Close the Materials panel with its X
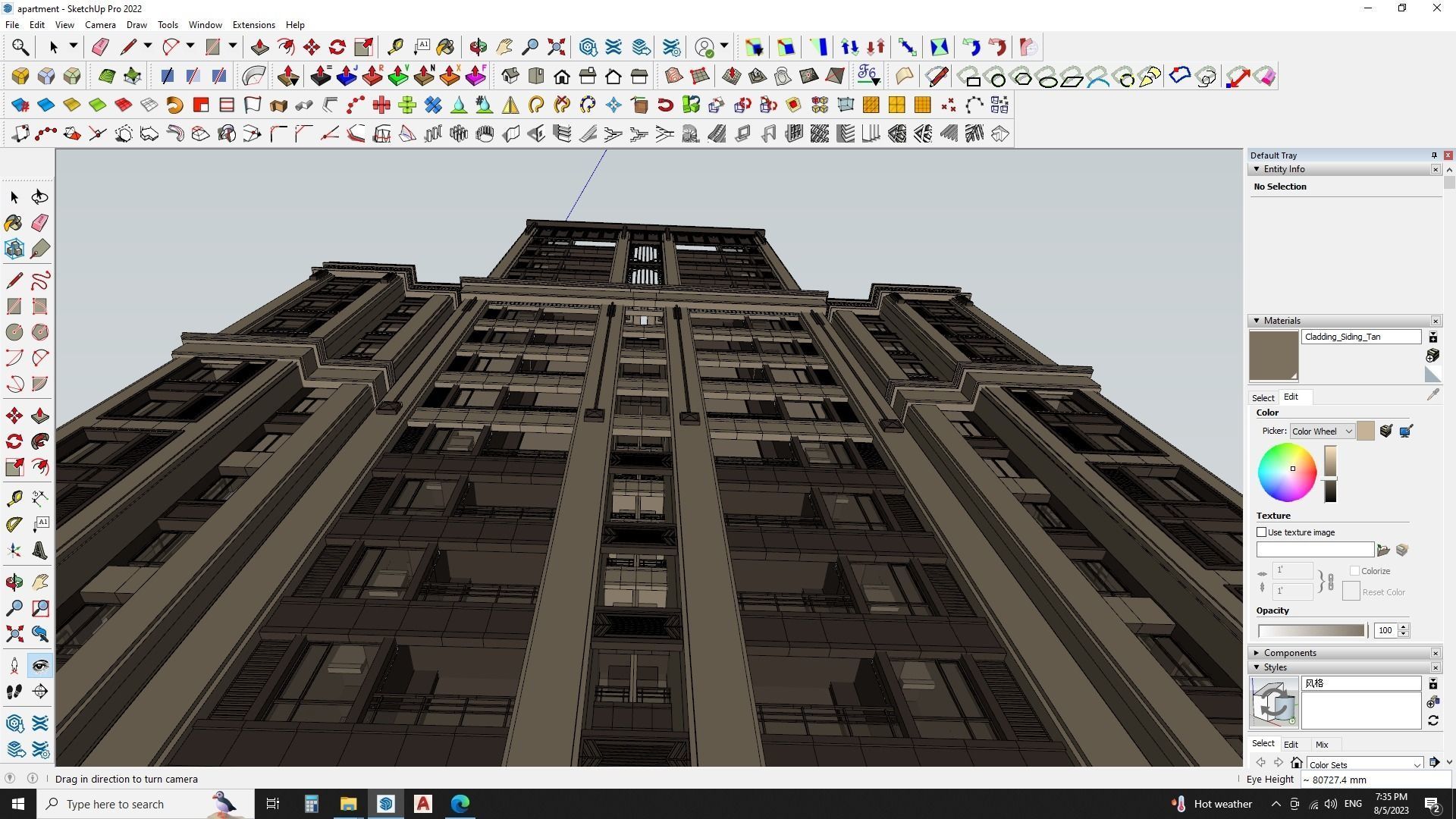Screen dimensions: 1456x819 click(1436, 321)
